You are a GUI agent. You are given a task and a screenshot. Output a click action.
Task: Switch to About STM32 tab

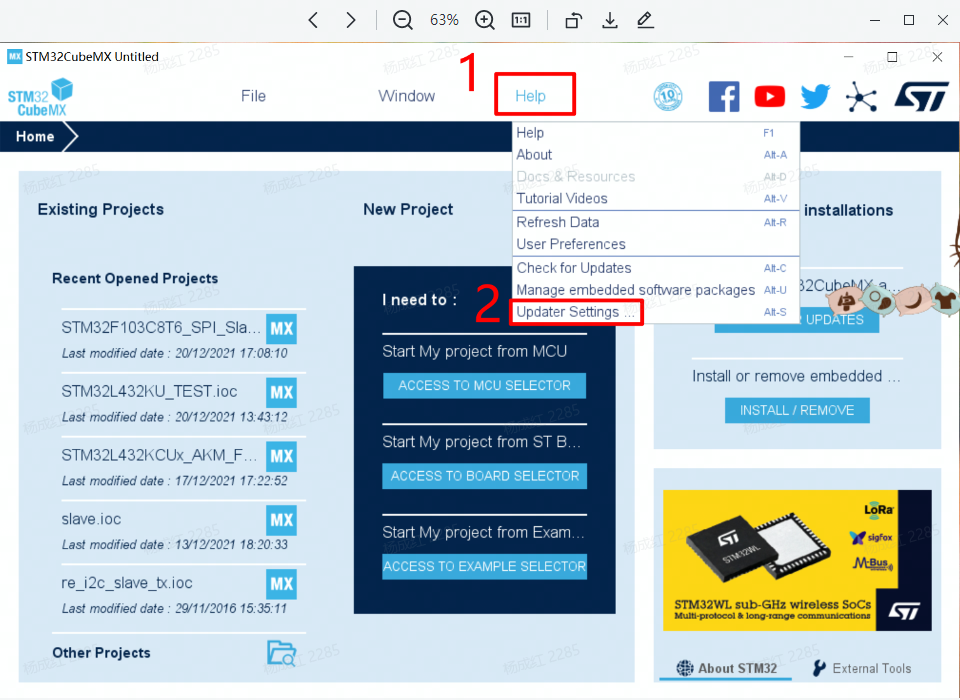(x=726, y=668)
